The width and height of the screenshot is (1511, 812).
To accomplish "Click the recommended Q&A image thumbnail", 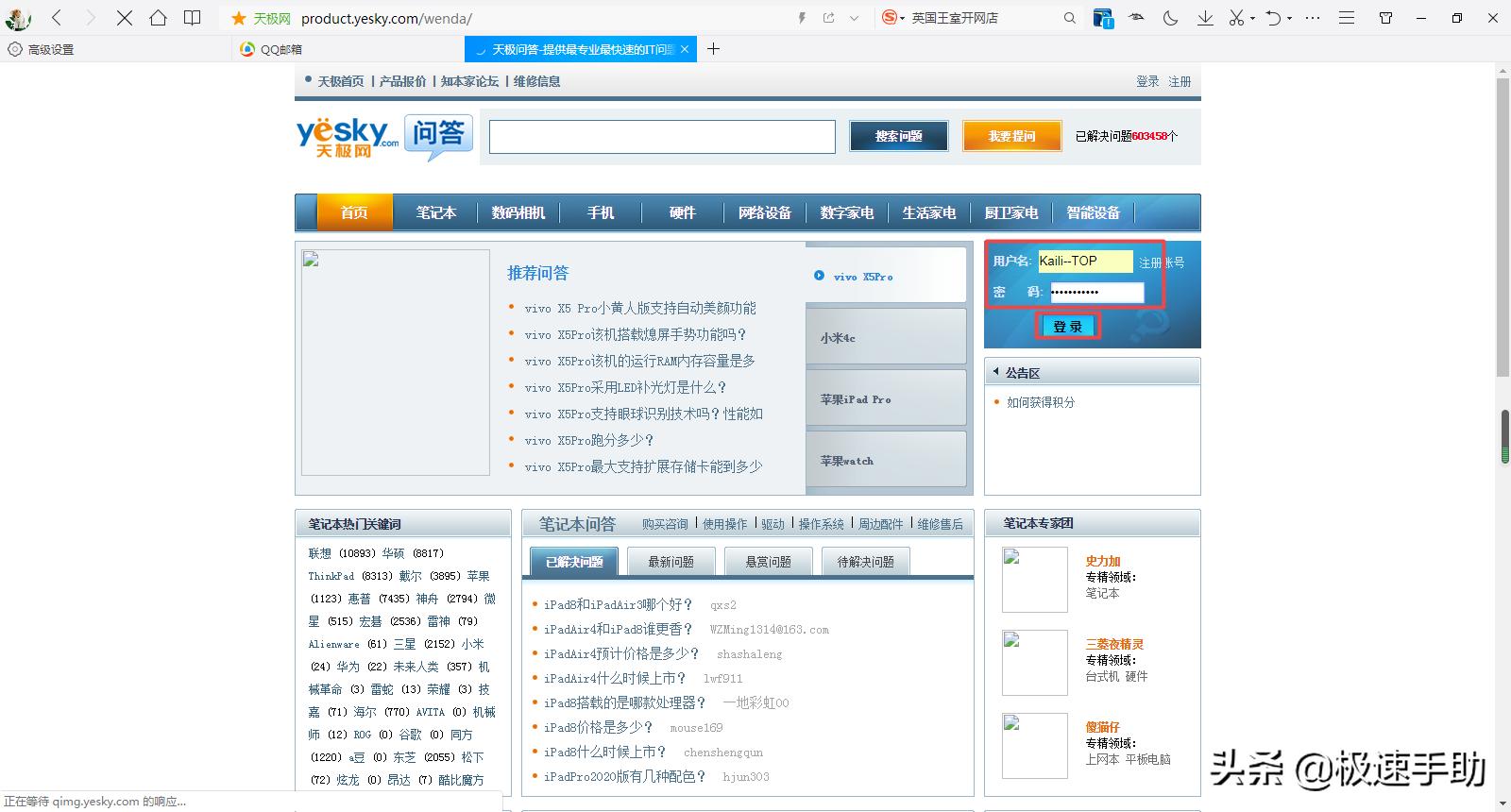I will [x=396, y=363].
